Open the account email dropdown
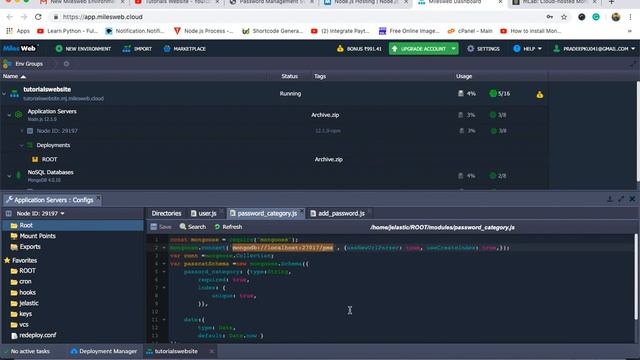 pos(594,49)
